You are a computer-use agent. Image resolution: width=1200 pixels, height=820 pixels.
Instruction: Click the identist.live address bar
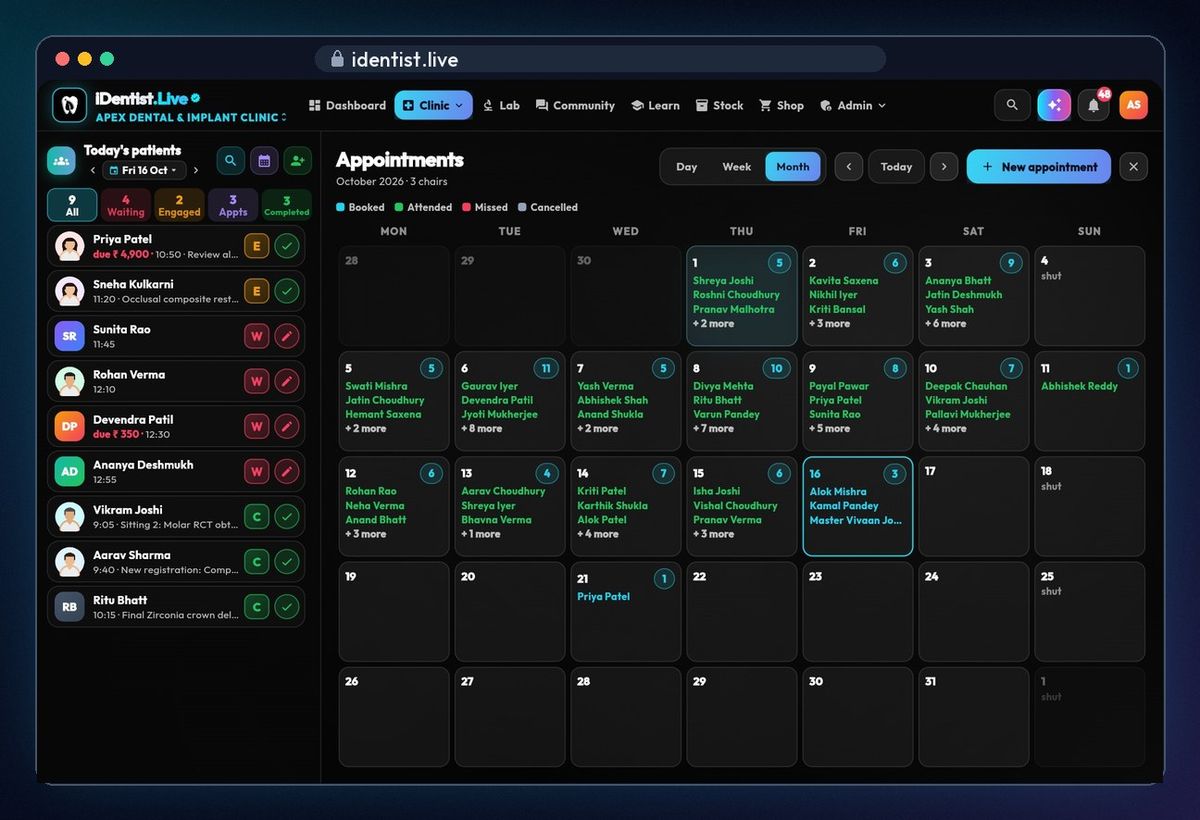pyautogui.click(x=600, y=59)
